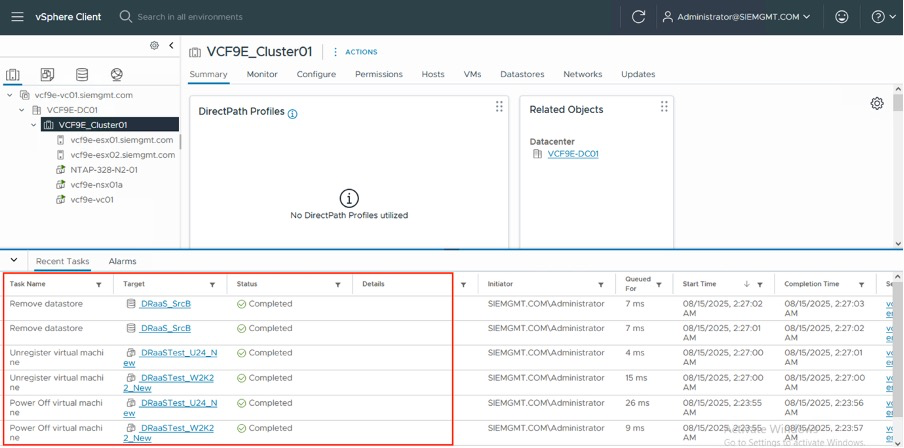The width and height of the screenshot is (904, 448).
Task: Switch to VMs and Templates inventory icon
Action: [47, 75]
